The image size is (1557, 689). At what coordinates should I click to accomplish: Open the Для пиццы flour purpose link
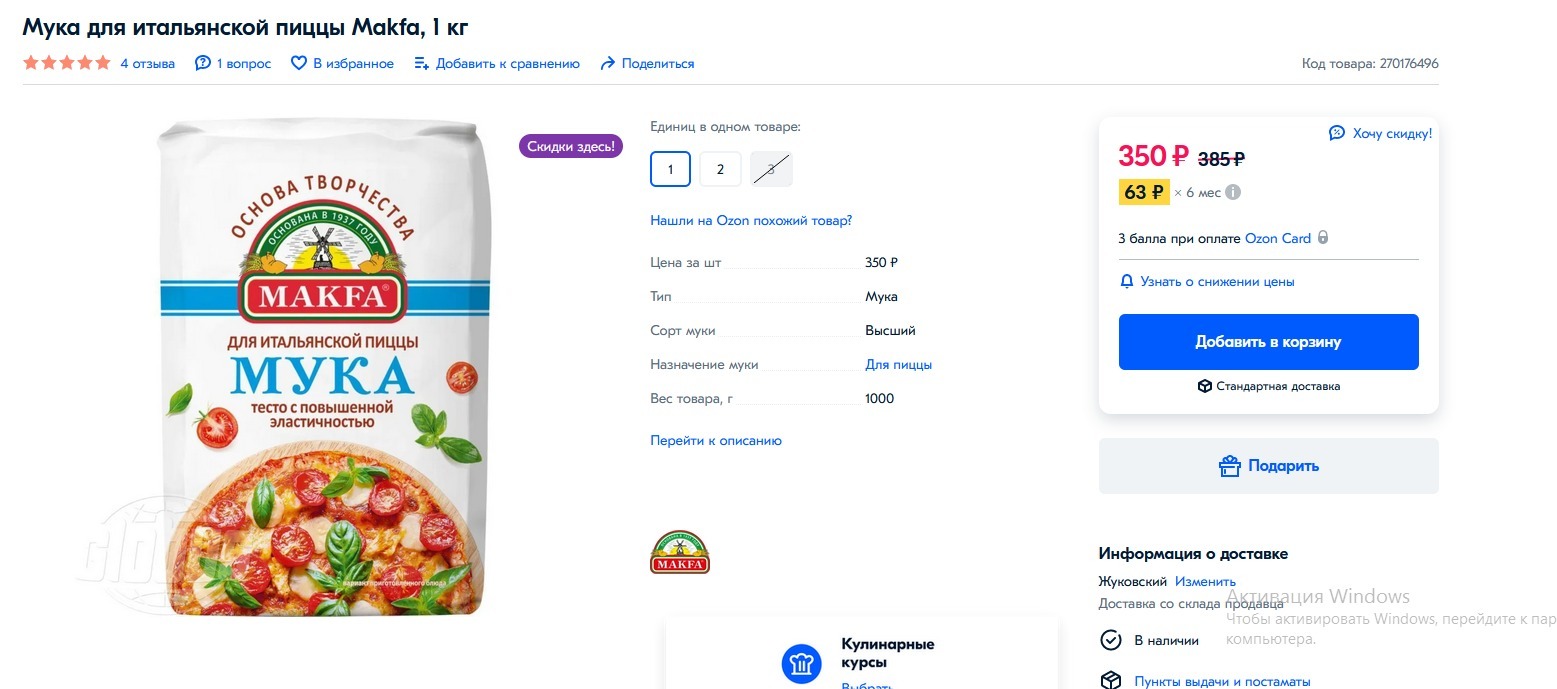(898, 365)
